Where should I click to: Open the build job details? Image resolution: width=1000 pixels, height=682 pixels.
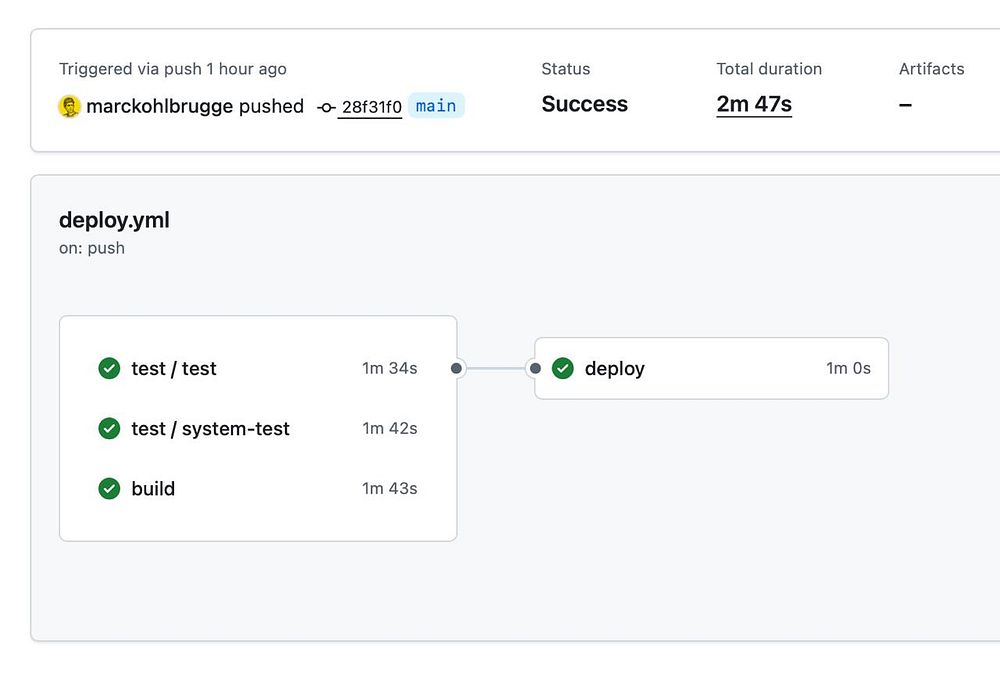tap(153, 489)
